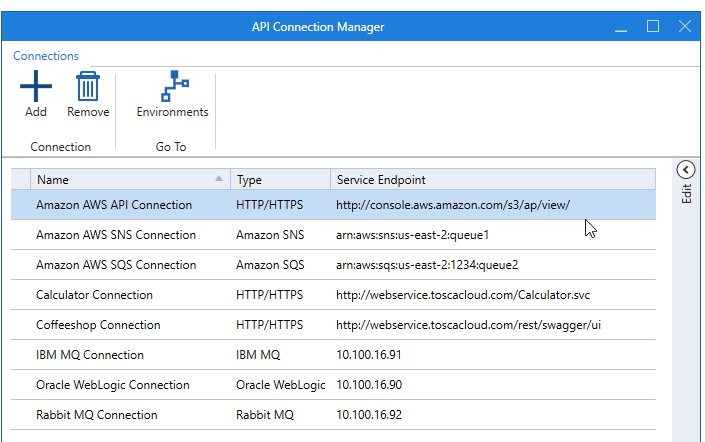Image resolution: width=705 pixels, height=442 pixels.
Task: Open the Environments icon in Go To
Action: tap(175, 85)
